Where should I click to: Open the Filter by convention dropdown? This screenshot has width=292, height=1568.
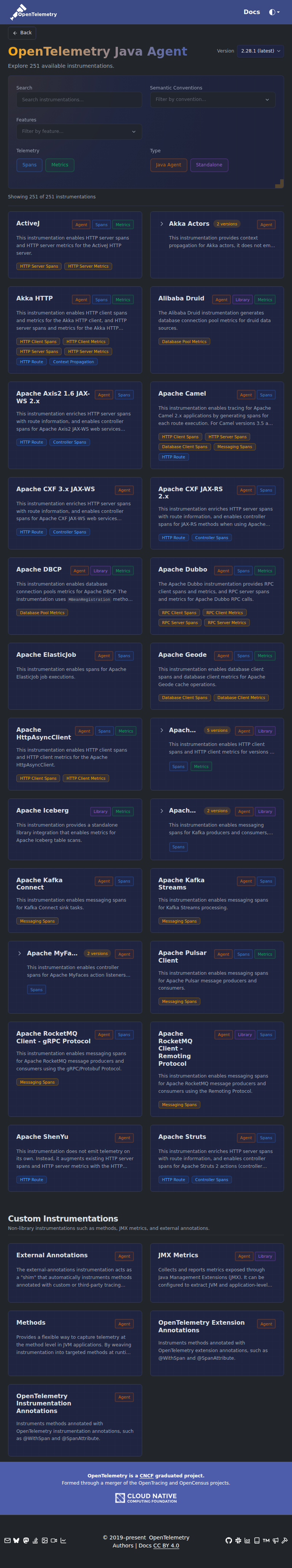pos(212,100)
